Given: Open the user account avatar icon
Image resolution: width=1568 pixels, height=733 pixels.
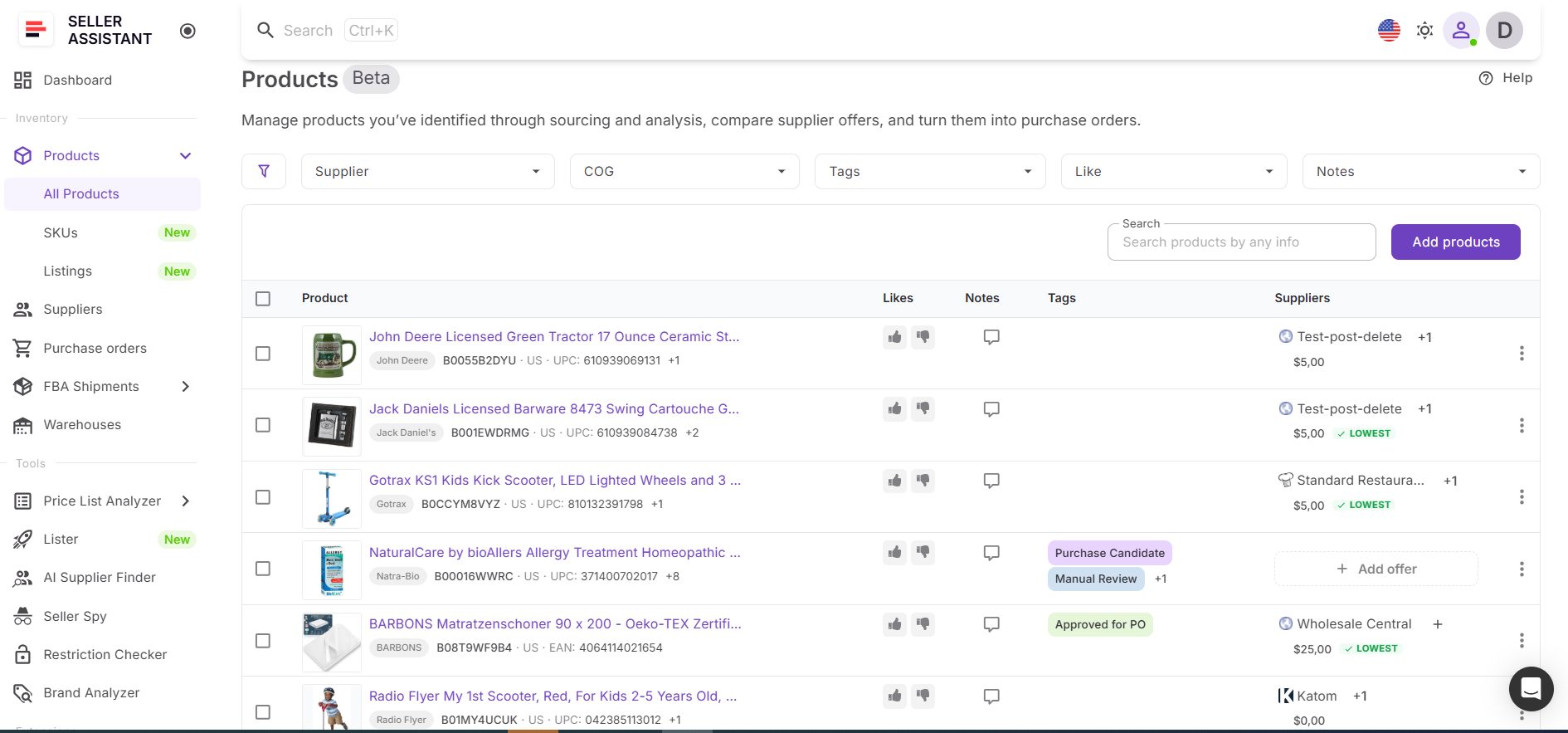Looking at the screenshot, I should (x=1461, y=31).
